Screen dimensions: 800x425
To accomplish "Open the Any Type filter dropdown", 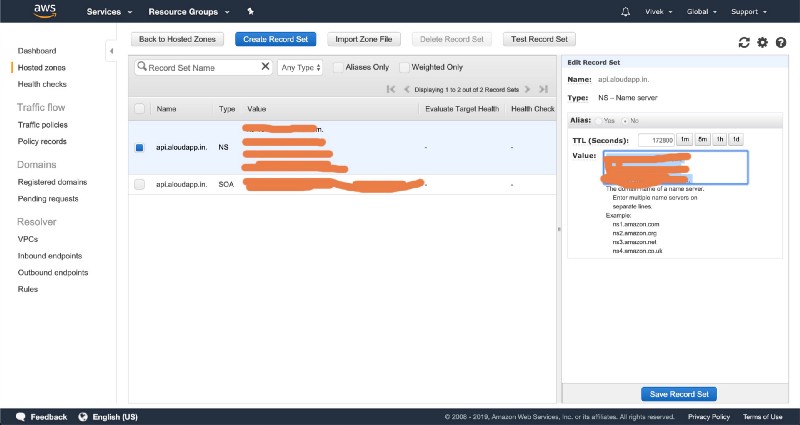I will 300,67.
